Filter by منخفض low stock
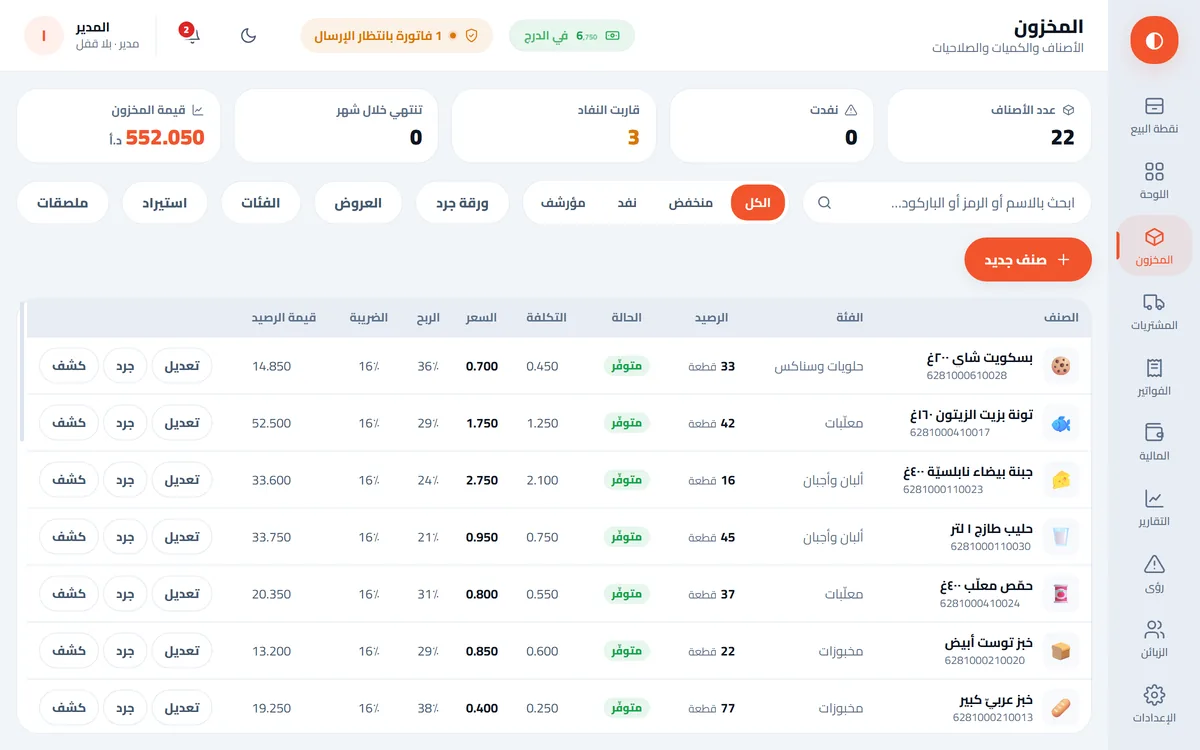The height and width of the screenshot is (750, 1200). [691, 203]
